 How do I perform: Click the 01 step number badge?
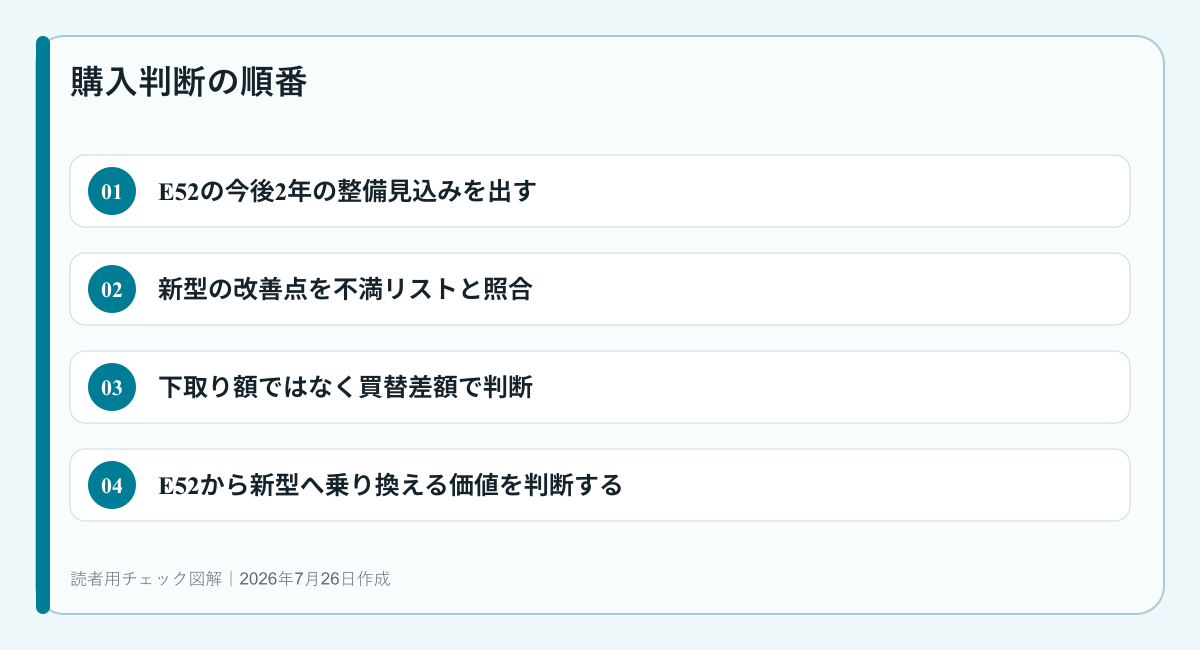(x=112, y=191)
